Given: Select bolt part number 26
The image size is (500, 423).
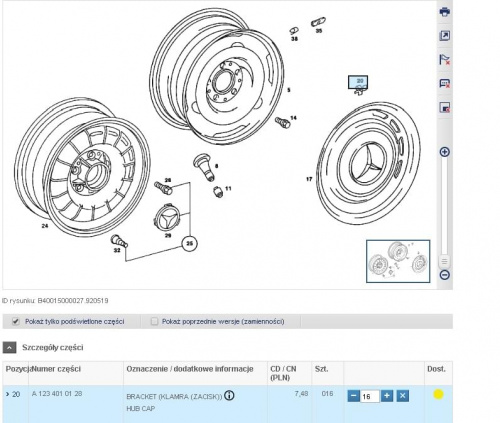Looking at the screenshot, I should click(168, 180).
